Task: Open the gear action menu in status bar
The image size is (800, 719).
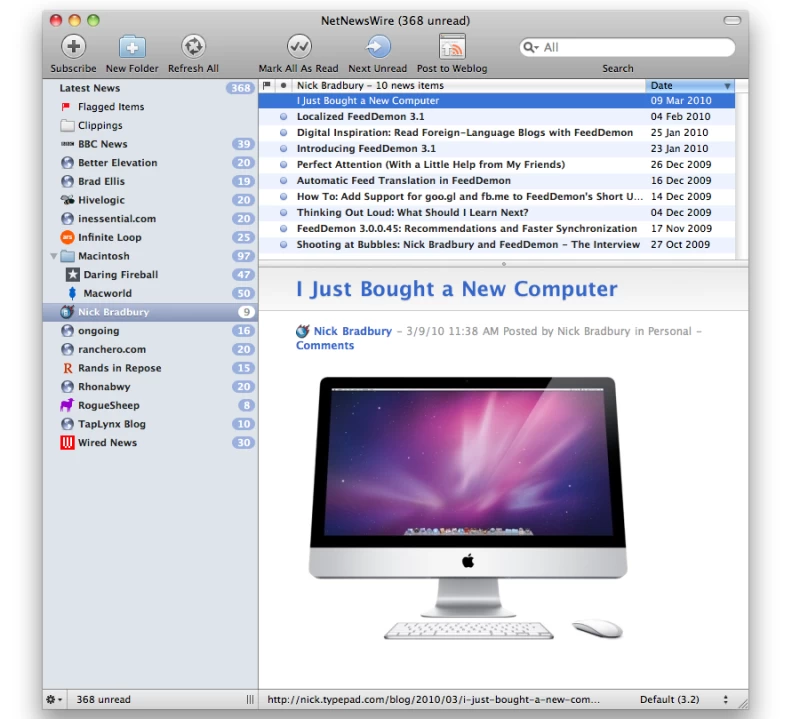Action: pyautogui.click(x=53, y=700)
